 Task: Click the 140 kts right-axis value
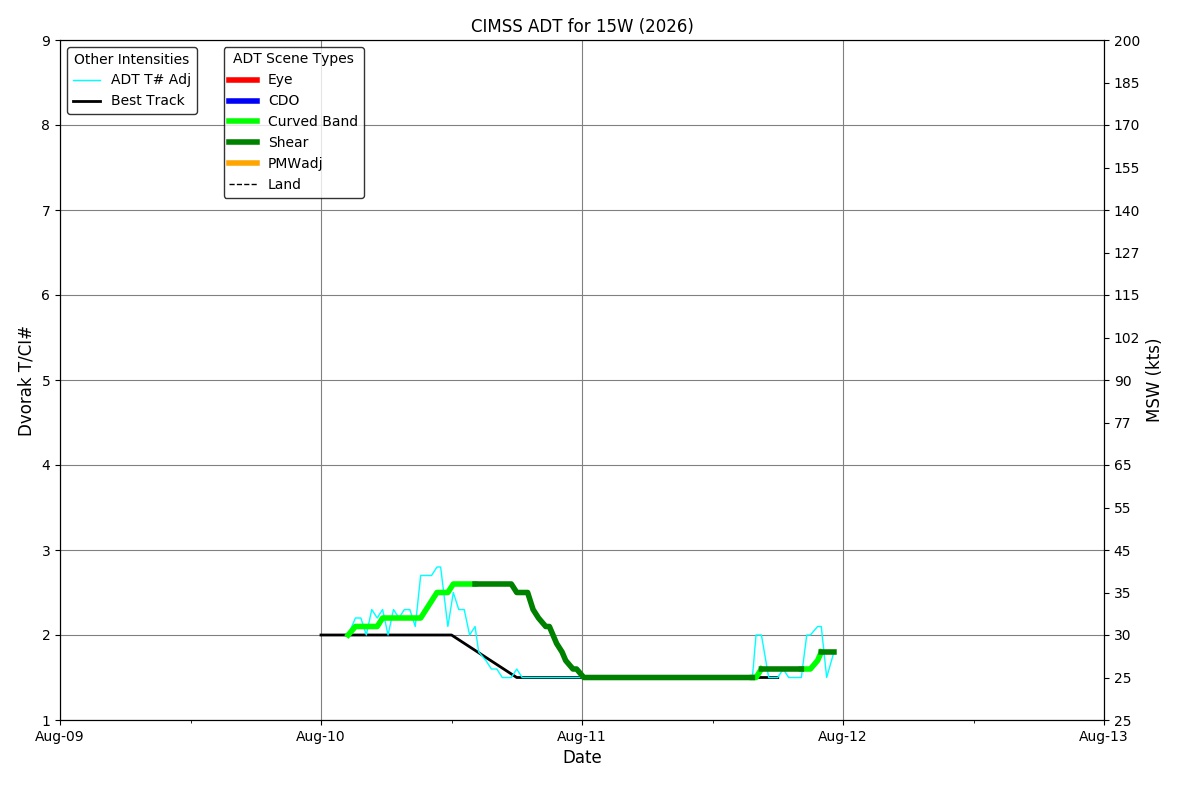(x=1126, y=211)
